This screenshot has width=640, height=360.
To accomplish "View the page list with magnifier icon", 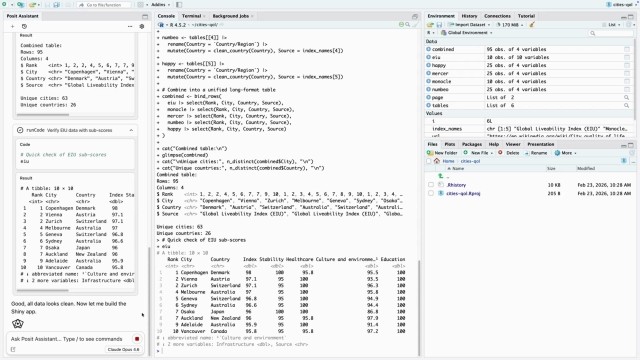I will click(x=627, y=98).
